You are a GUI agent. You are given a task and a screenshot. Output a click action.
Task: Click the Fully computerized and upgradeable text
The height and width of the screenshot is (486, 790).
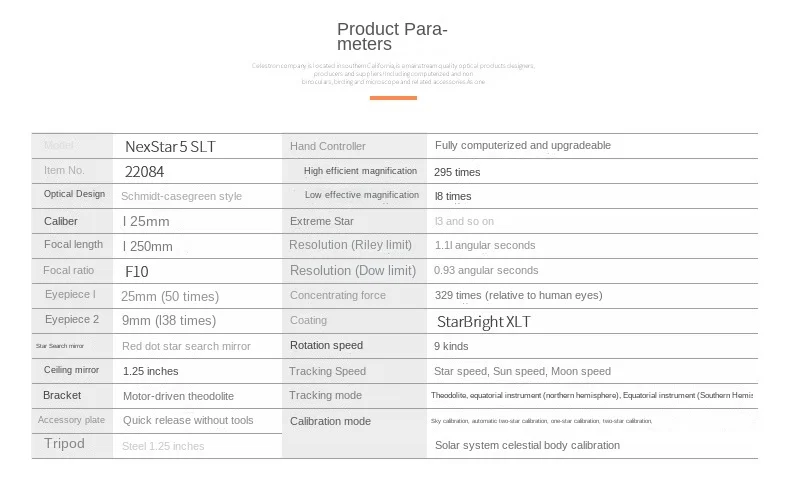[522, 146]
